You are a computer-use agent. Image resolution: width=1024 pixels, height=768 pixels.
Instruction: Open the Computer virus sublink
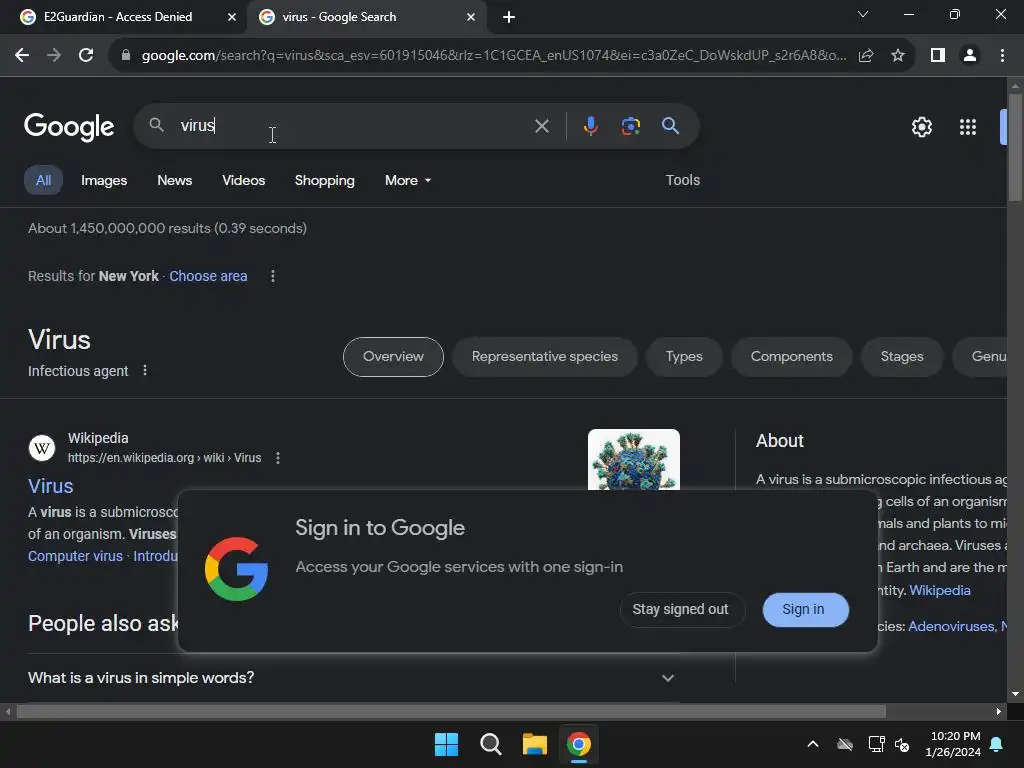(x=75, y=556)
